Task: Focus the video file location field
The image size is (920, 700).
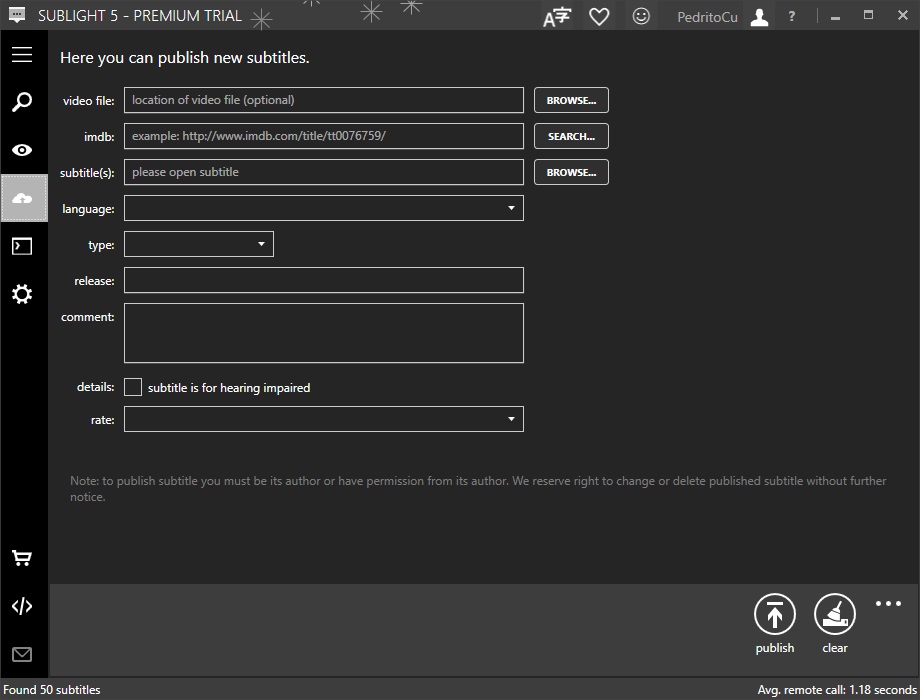Action: click(x=324, y=100)
